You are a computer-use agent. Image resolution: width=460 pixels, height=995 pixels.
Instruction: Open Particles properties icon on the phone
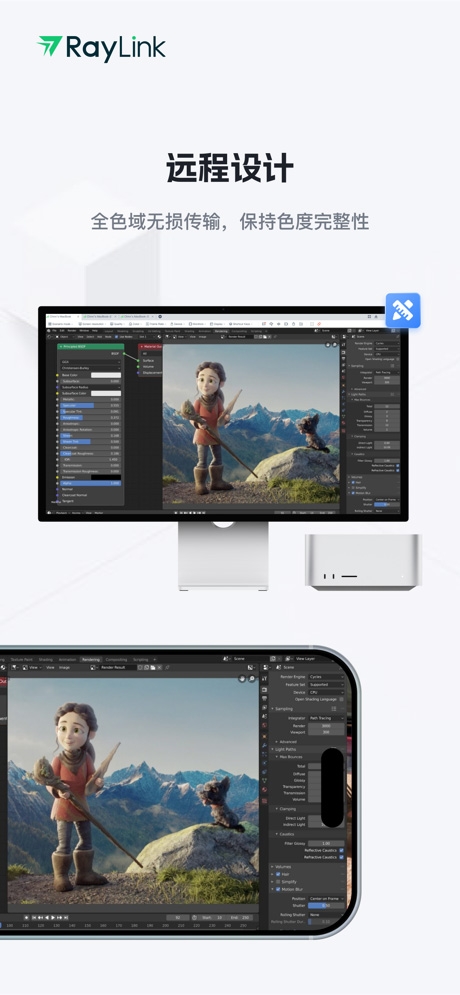265,754
